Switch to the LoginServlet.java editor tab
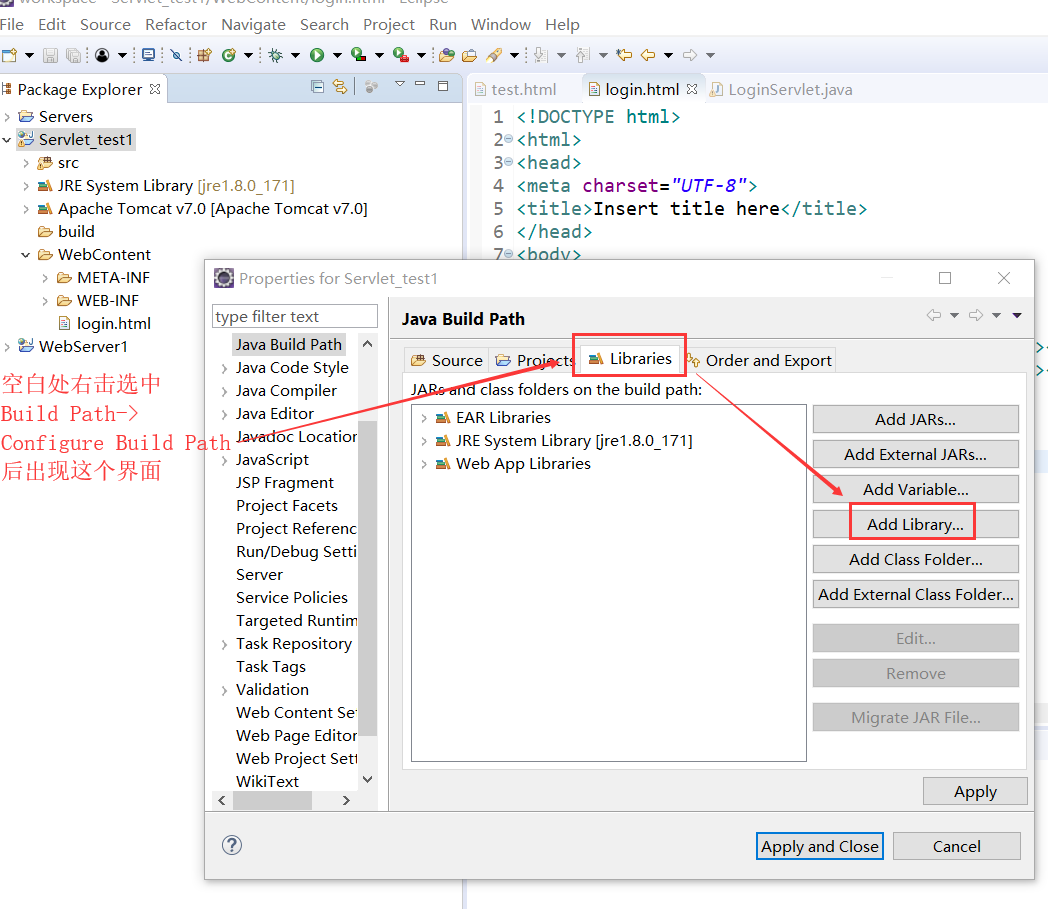The width and height of the screenshot is (1048, 909). (x=782, y=90)
